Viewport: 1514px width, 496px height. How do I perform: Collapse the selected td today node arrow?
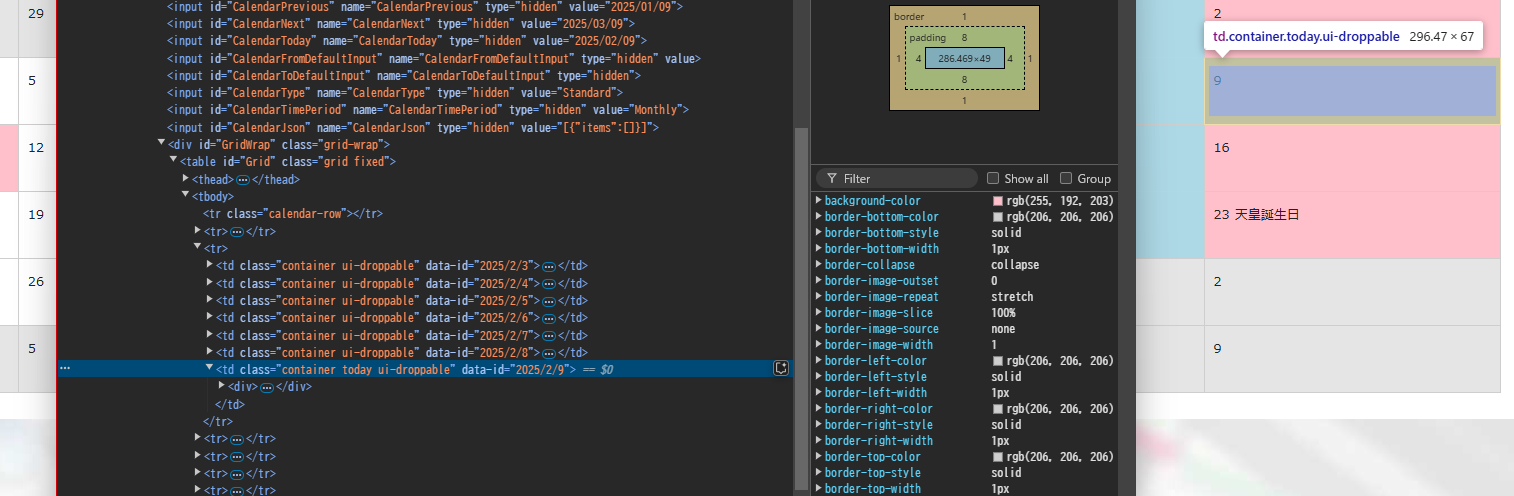coord(210,369)
